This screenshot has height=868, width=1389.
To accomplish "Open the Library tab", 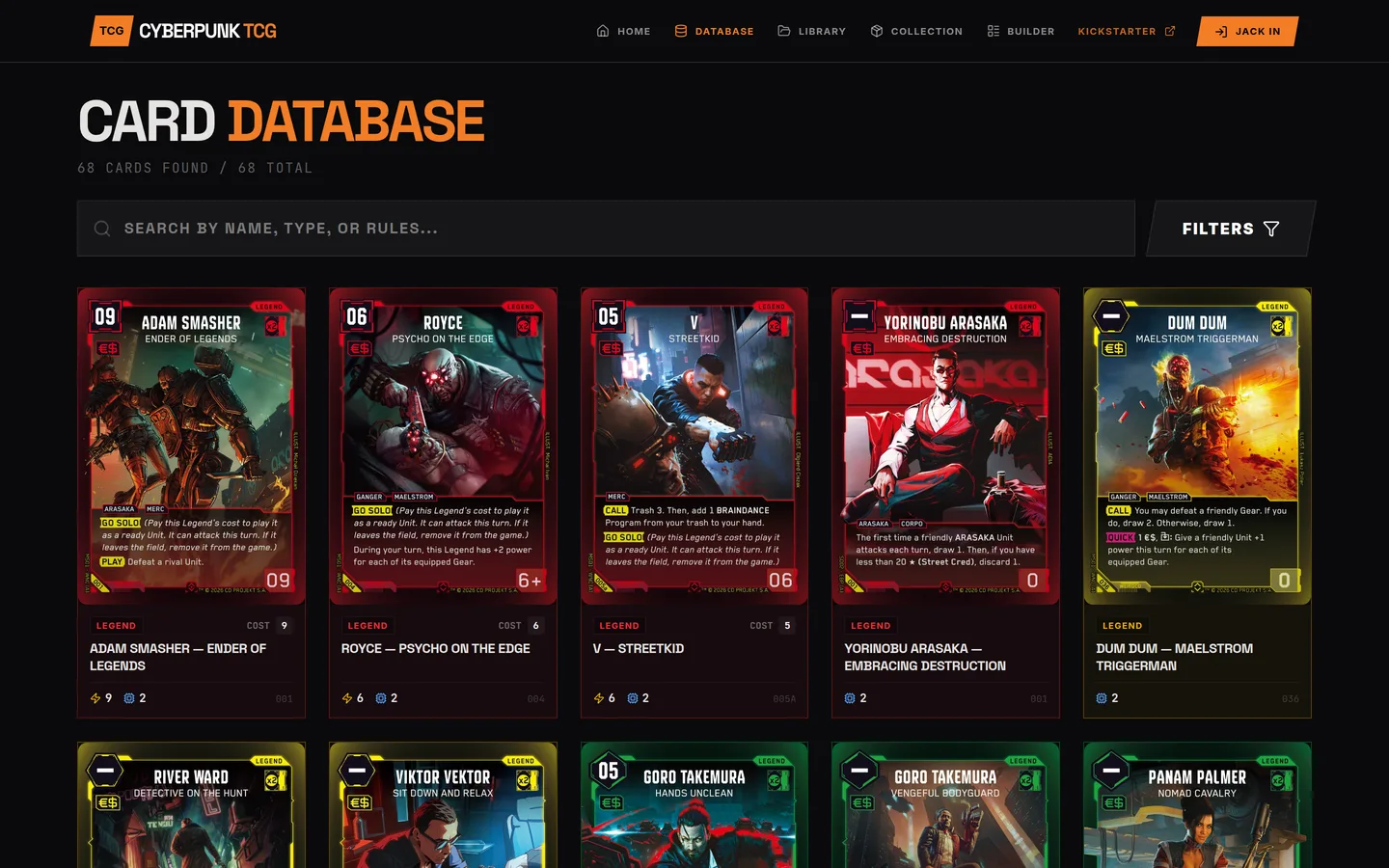I will coord(811,31).
